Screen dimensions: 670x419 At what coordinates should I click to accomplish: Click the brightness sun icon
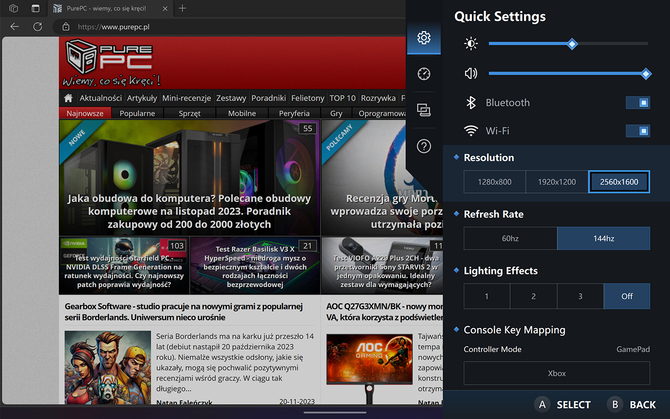(x=471, y=44)
